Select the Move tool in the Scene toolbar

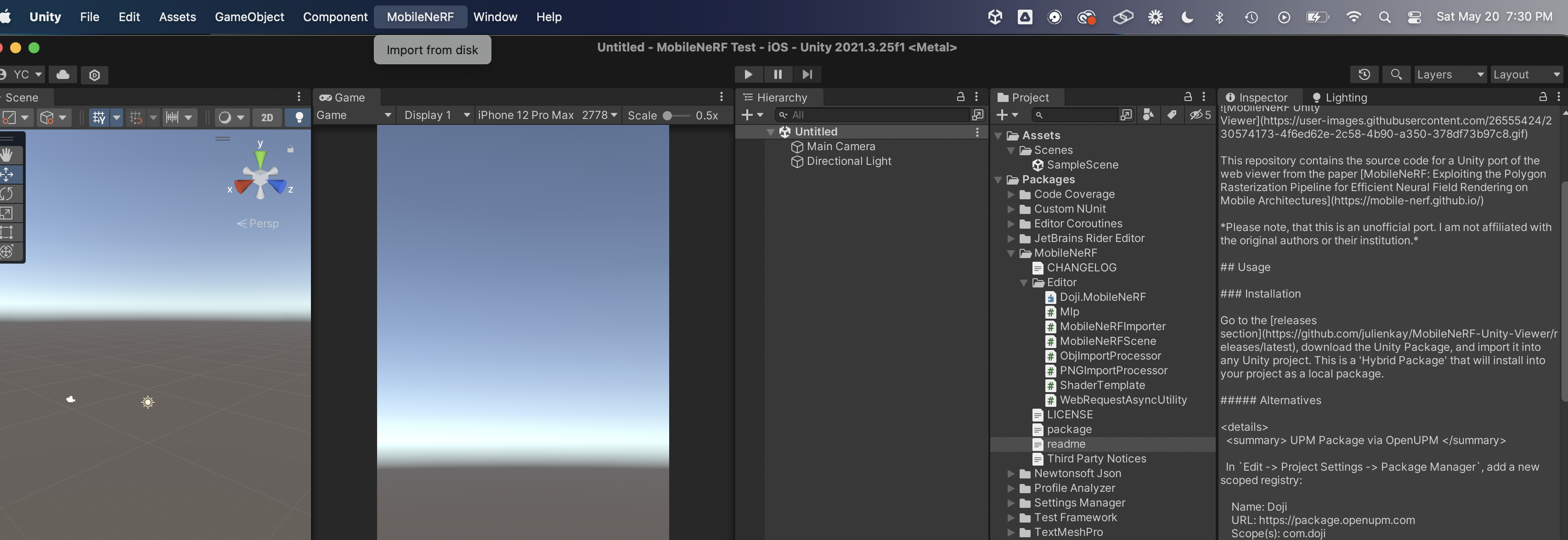click(9, 175)
